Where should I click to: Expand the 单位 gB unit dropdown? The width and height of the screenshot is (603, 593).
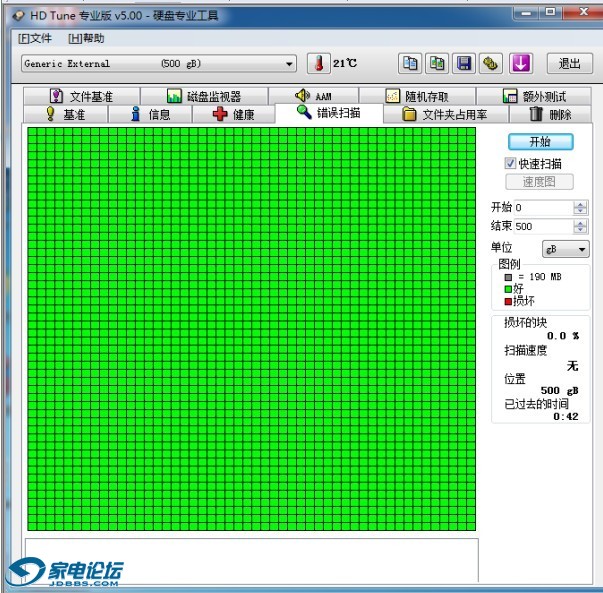coord(566,249)
